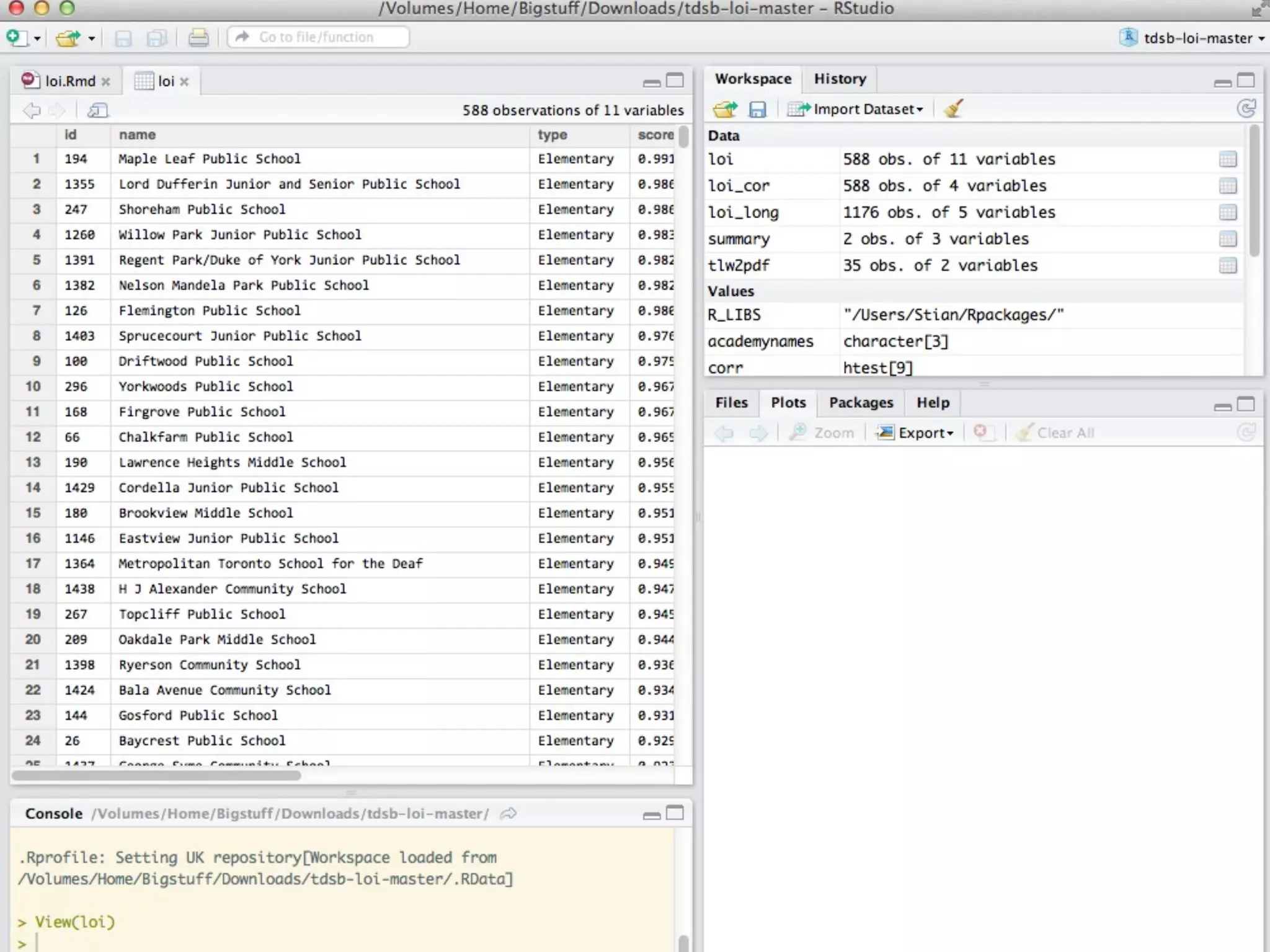Open tlw2pdf data grid icon
Image resolution: width=1270 pixels, height=952 pixels.
[x=1227, y=266]
